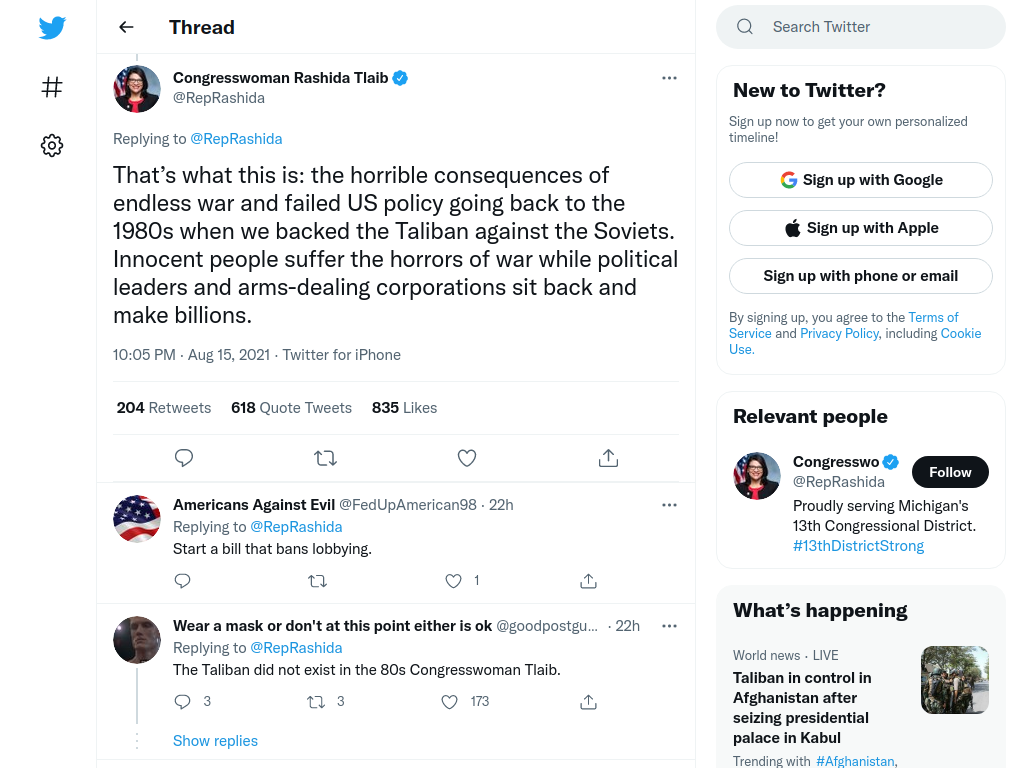
Task: Share the main tweet via share icon
Action: click(609, 458)
